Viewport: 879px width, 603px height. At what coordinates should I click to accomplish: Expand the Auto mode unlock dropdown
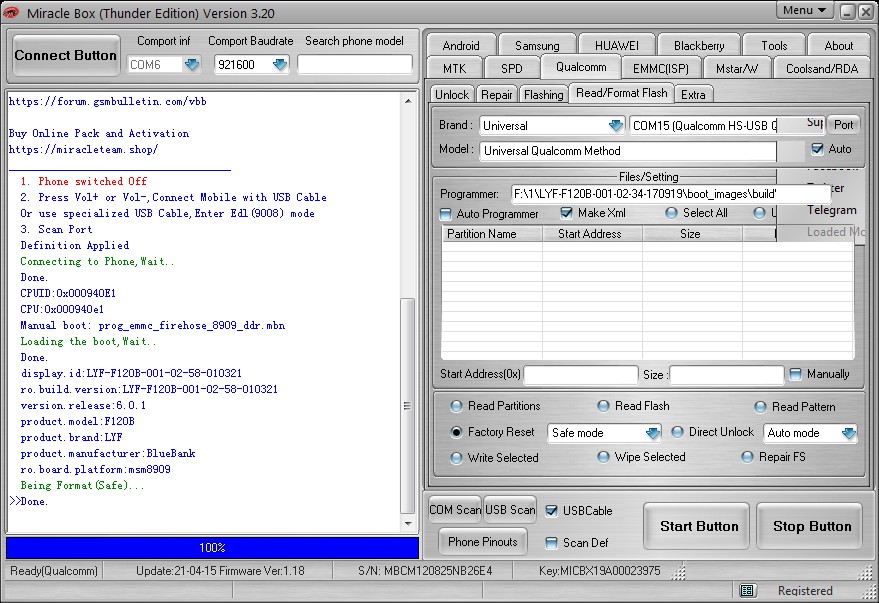point(848,434)
